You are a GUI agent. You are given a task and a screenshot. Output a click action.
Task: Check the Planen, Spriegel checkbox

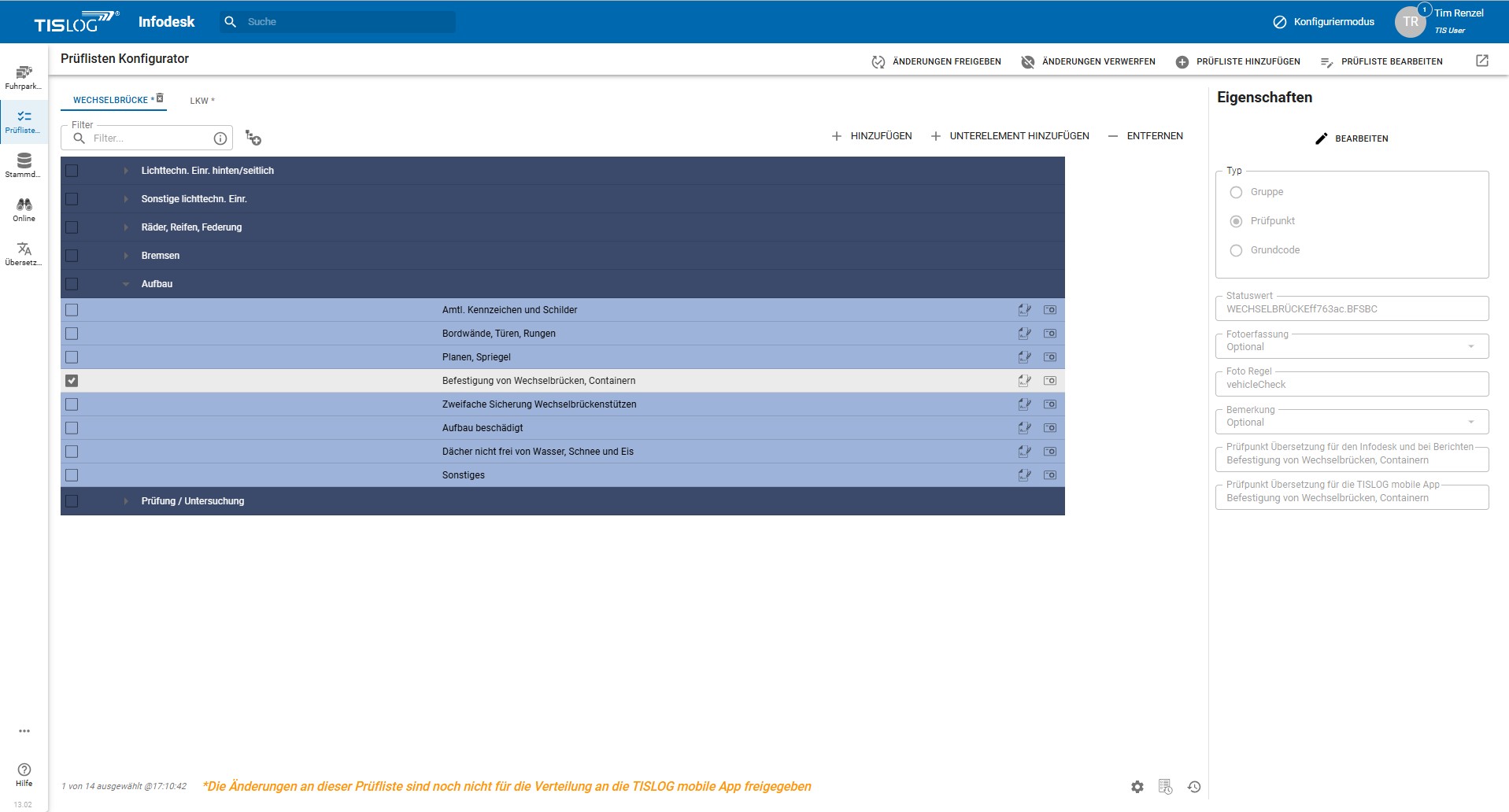point(72,357)
